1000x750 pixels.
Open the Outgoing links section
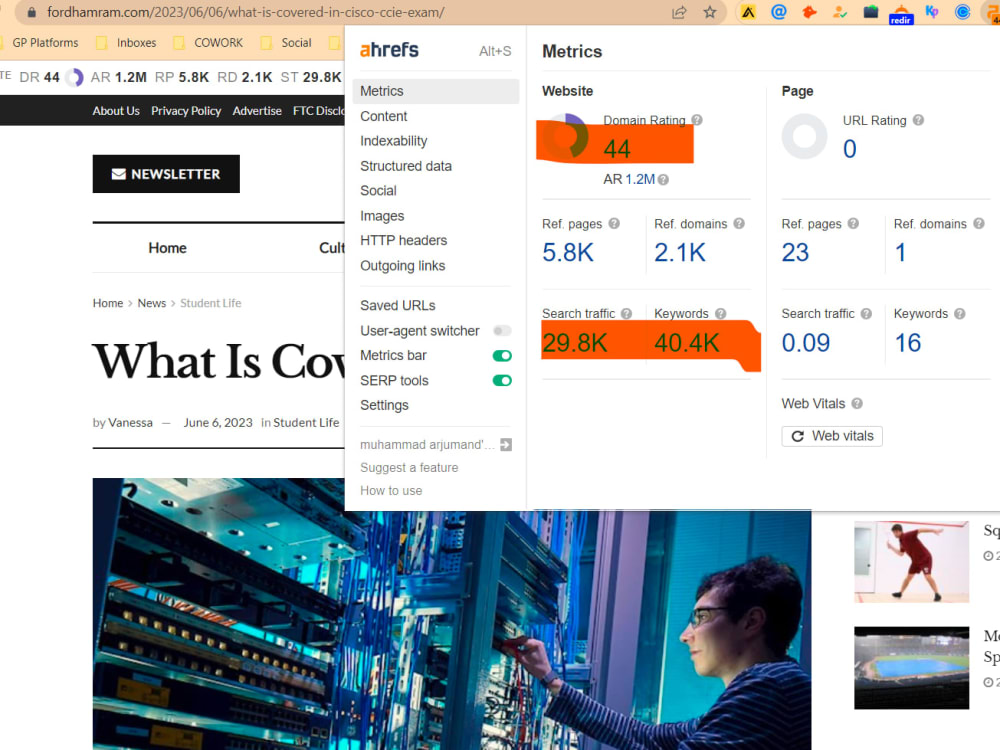(402, 266)
